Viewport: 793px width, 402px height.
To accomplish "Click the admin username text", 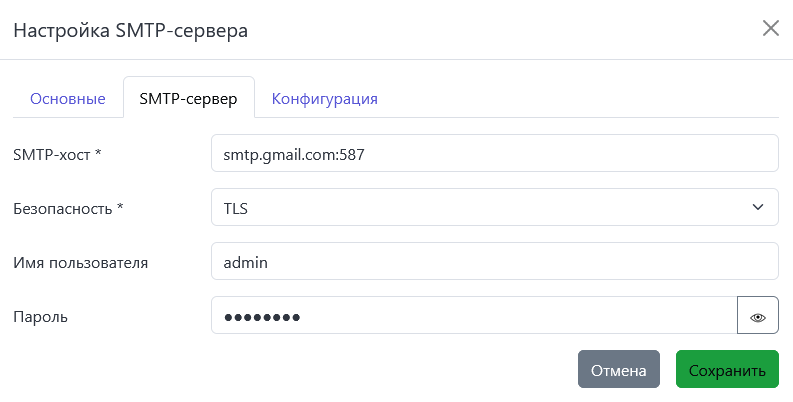I will click(246, 262).
